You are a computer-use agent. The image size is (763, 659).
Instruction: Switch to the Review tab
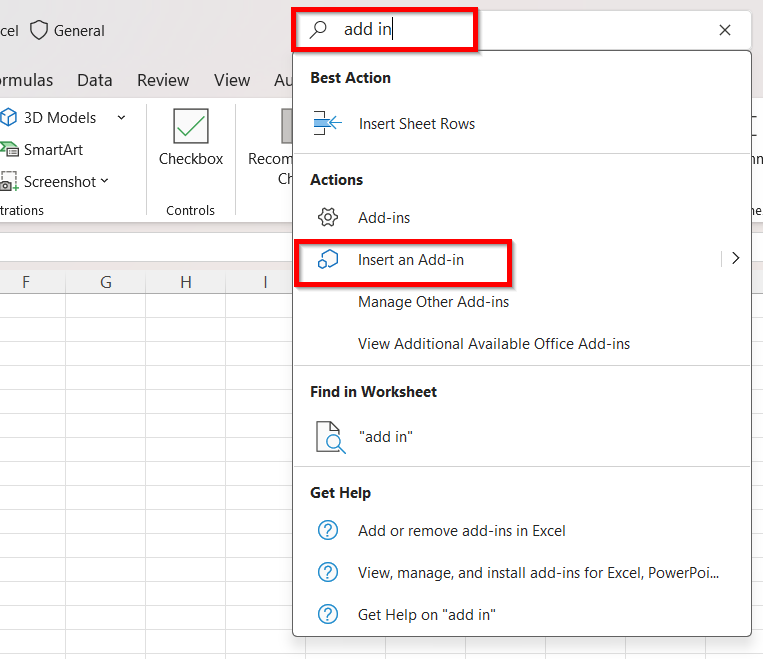click(x=163, y=80)
